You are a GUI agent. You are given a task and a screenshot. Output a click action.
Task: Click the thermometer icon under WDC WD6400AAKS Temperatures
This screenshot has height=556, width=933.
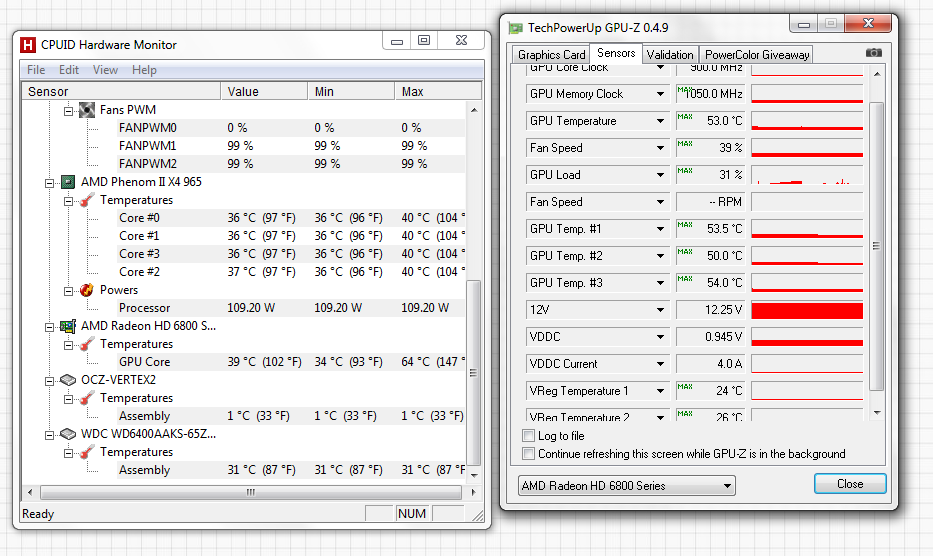click(x=87, y=452)
